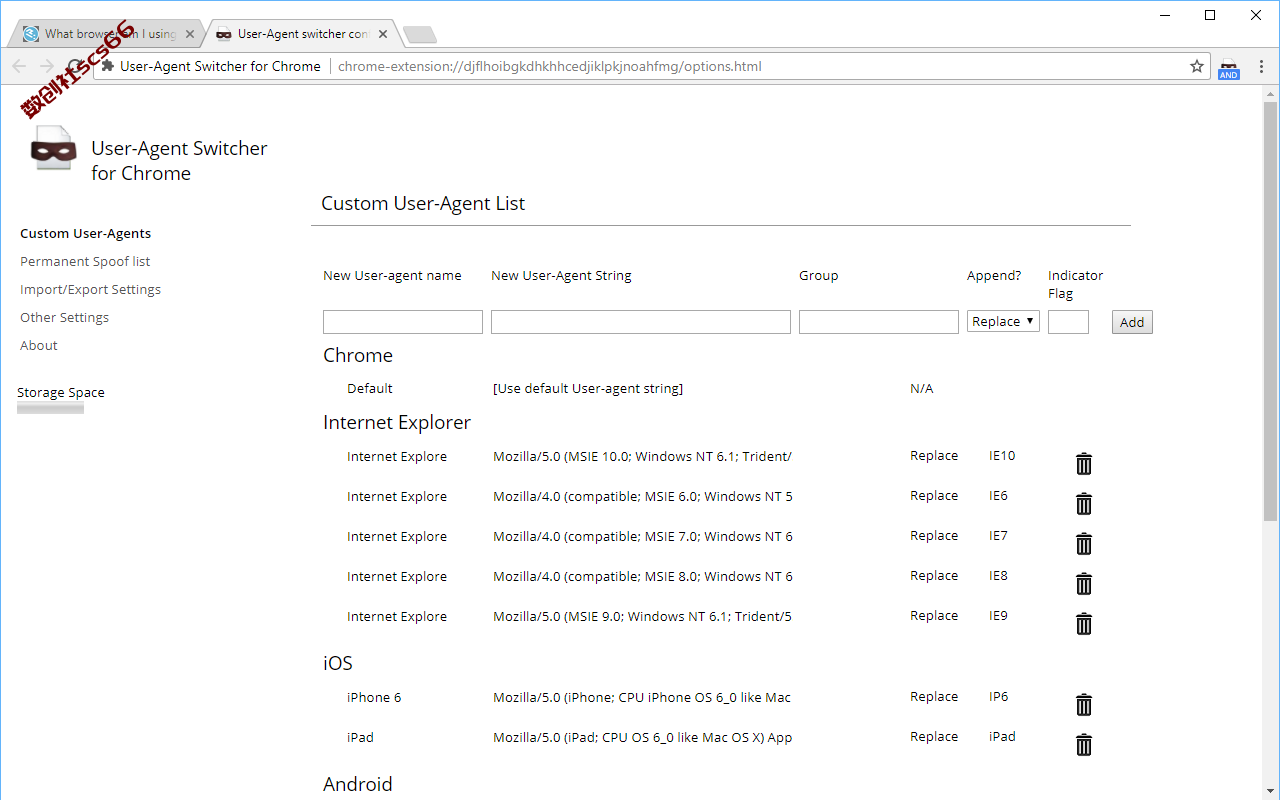The width and height of the screenshot is (1280, 800).
Task: Click the address bar URL
Action: pos(549,67)
